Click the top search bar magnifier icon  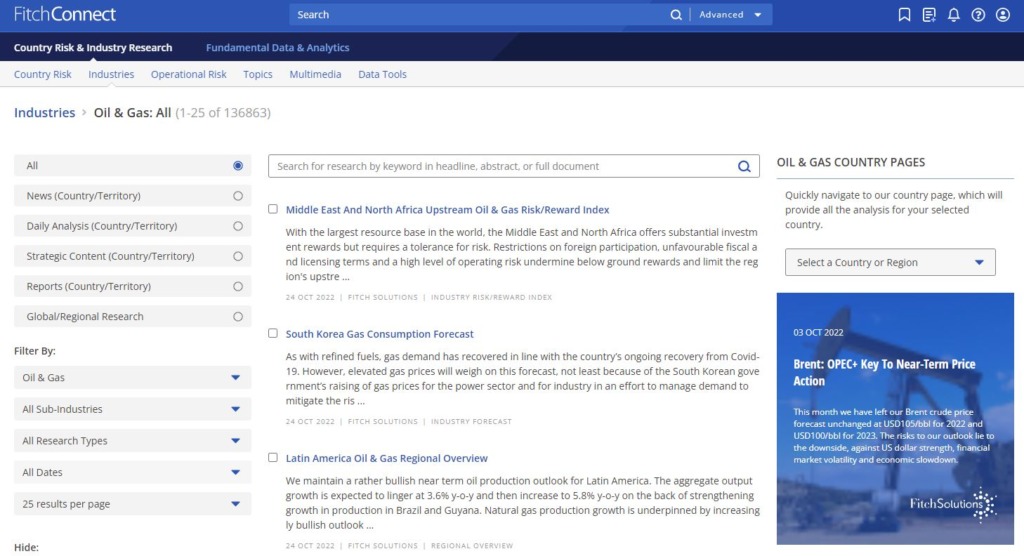(676, 15)
